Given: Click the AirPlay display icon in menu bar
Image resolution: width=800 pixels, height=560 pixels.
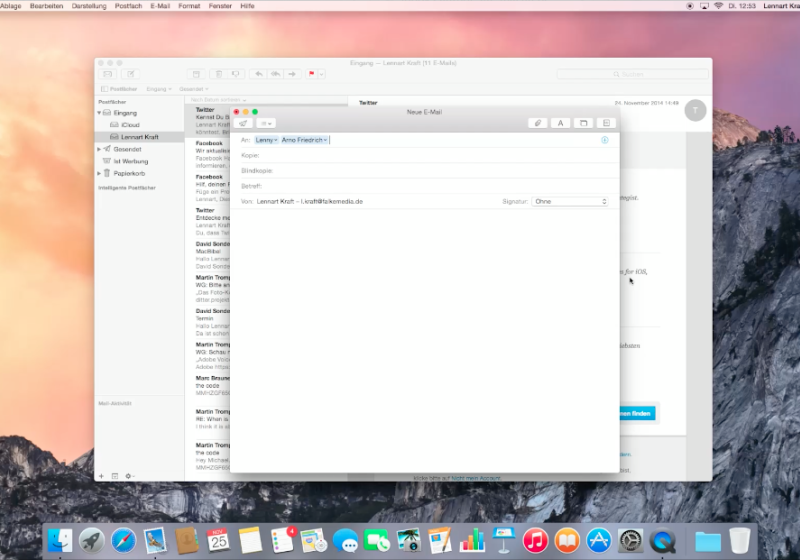Looking at the screenshot, I should [704, 6].
